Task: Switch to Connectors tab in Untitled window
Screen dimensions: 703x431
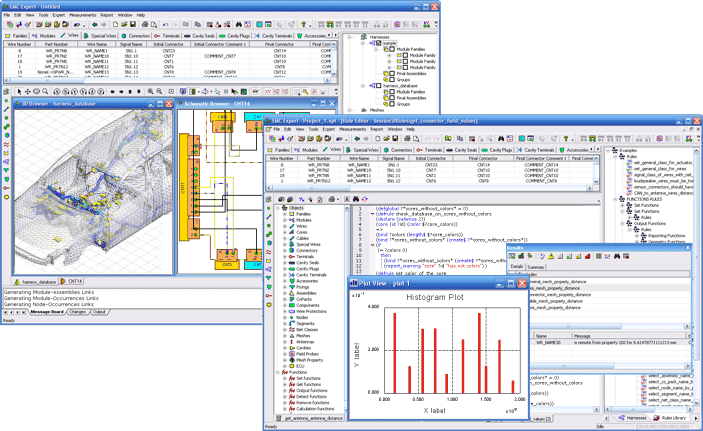Action: [136, 35]
